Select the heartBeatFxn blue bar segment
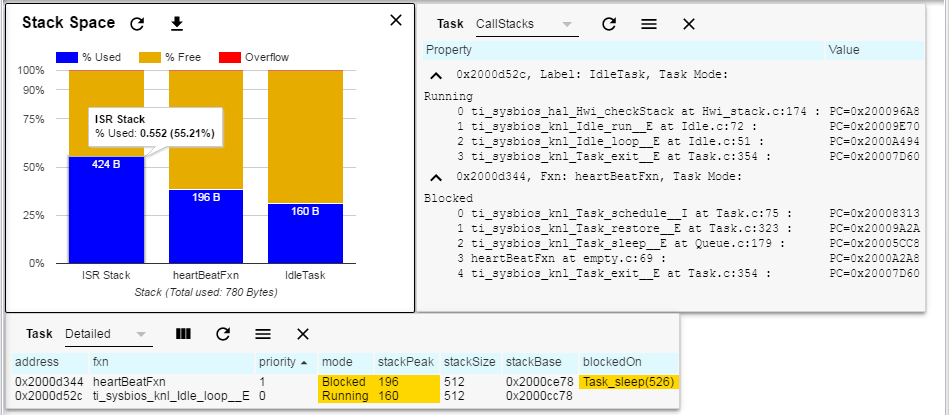 (x=206, y=226)
